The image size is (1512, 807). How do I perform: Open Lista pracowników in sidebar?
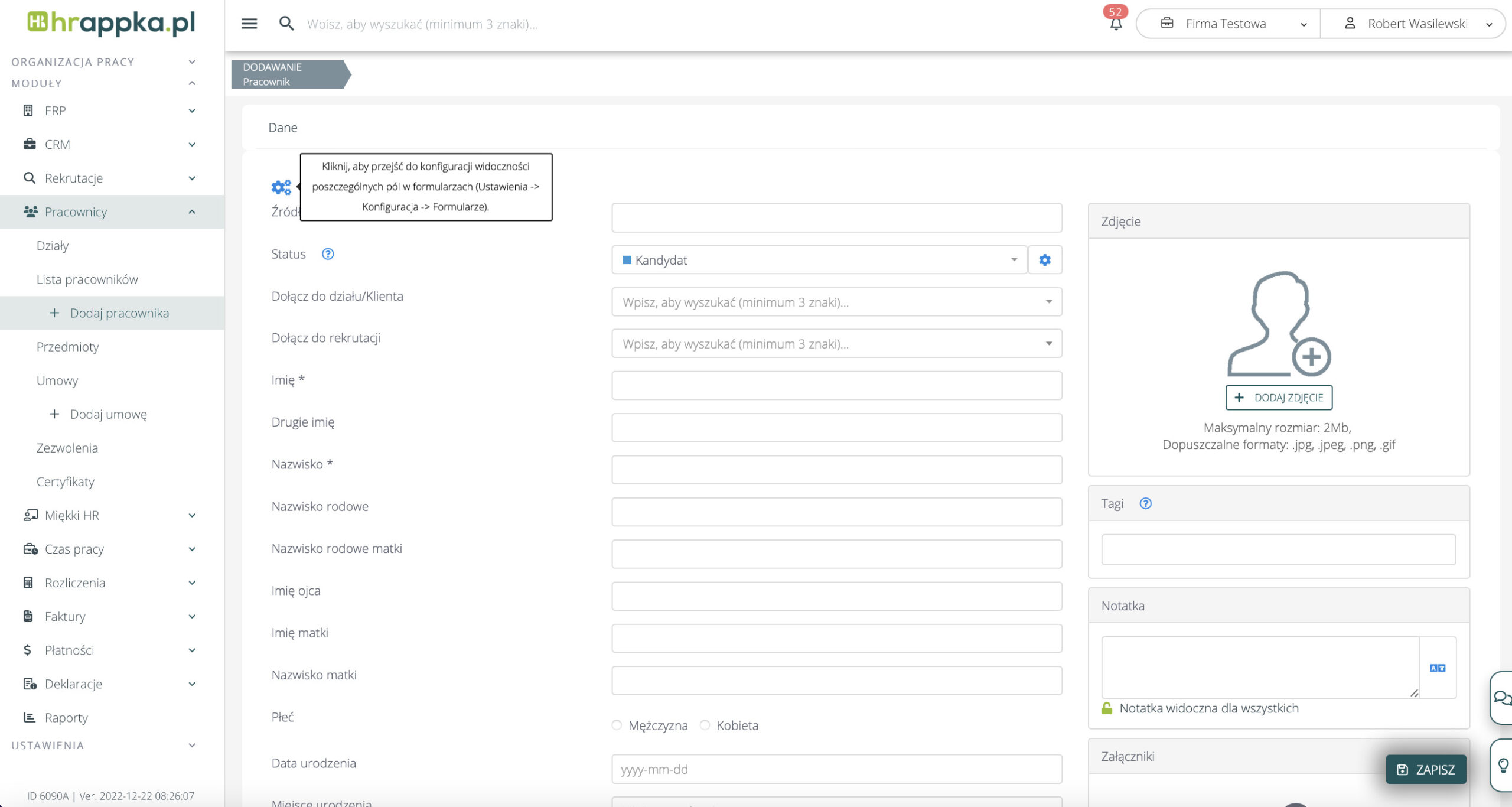coord(87,279)
